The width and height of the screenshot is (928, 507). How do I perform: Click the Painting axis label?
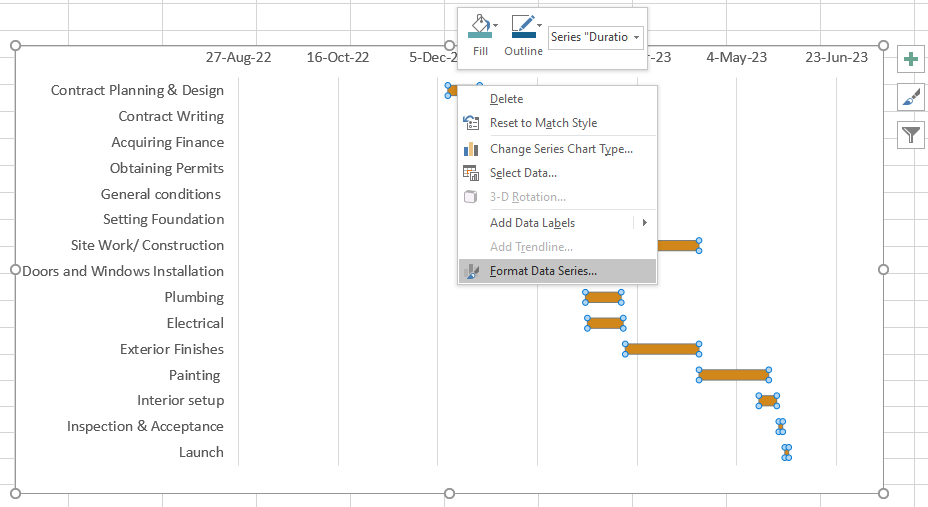[195, 376]
